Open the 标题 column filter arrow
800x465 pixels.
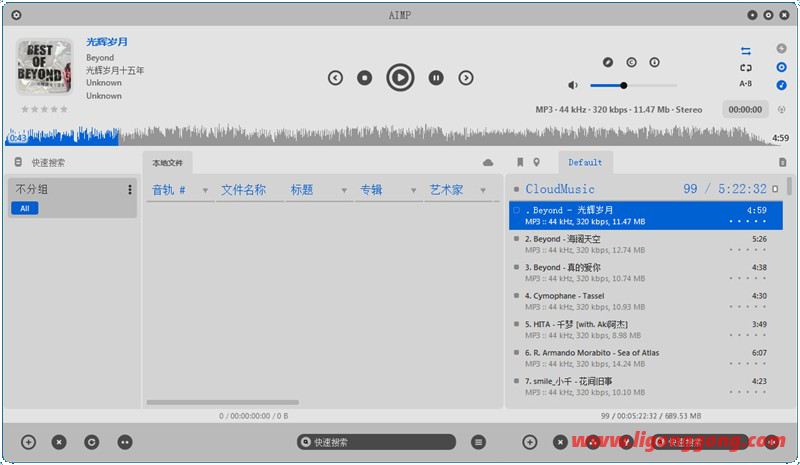pos(344,190)
